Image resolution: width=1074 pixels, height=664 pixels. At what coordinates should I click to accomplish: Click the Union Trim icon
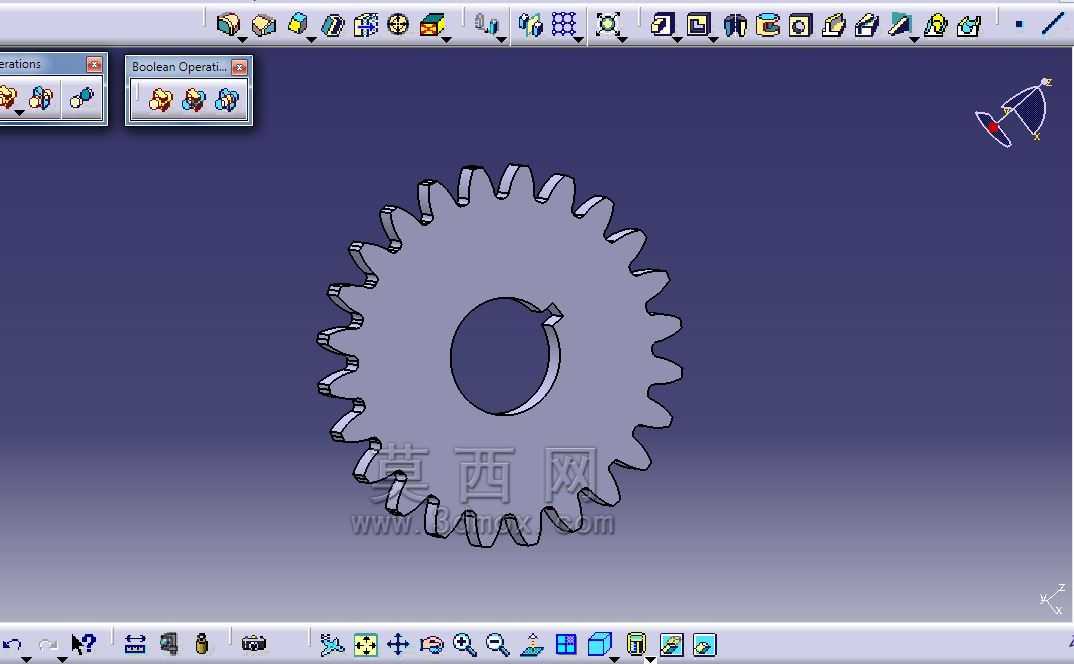pyautogui.click(x=42, y=97)
